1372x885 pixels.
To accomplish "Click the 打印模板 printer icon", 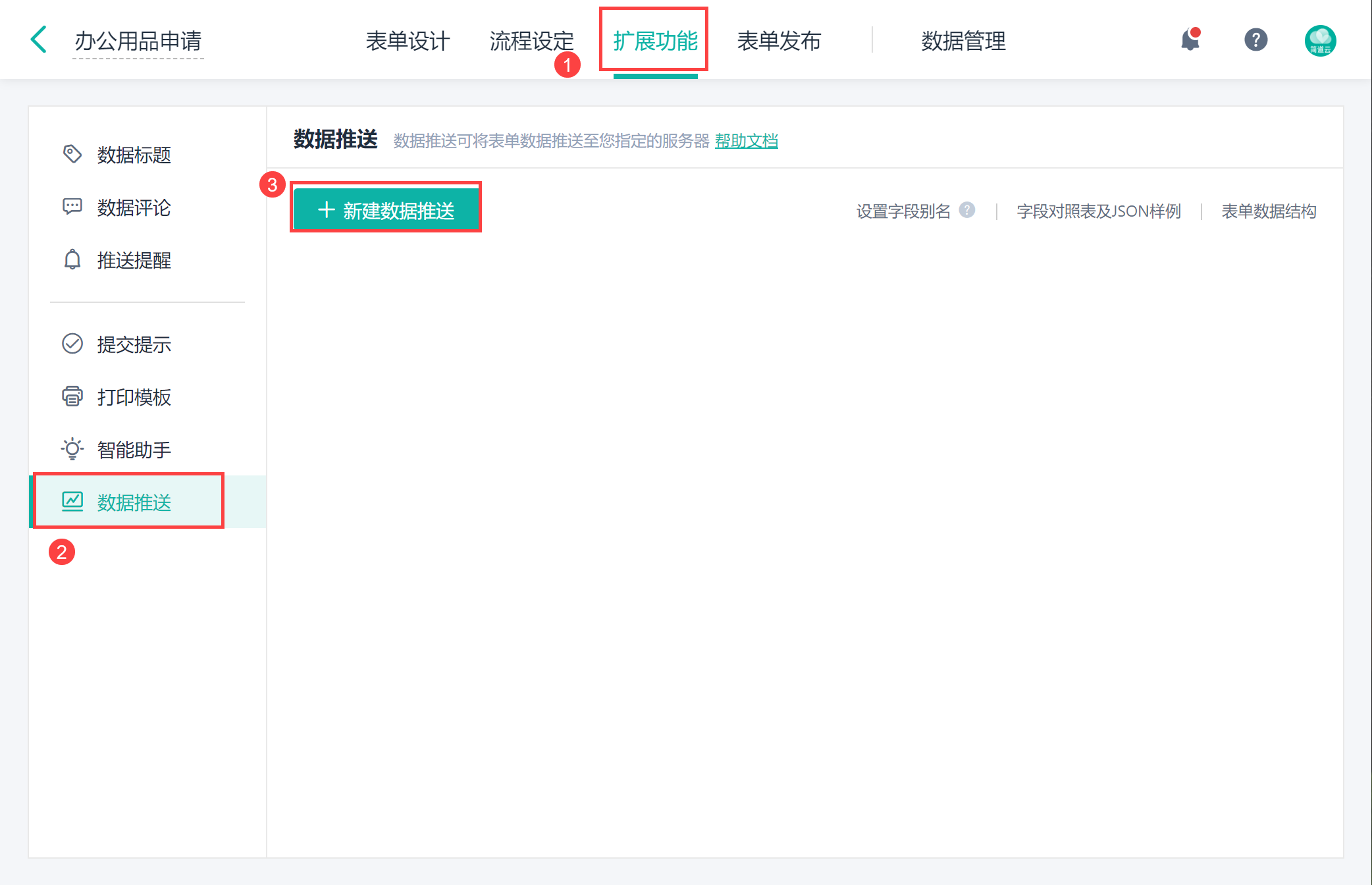I will pyautogui.click(x=72, y=396).
